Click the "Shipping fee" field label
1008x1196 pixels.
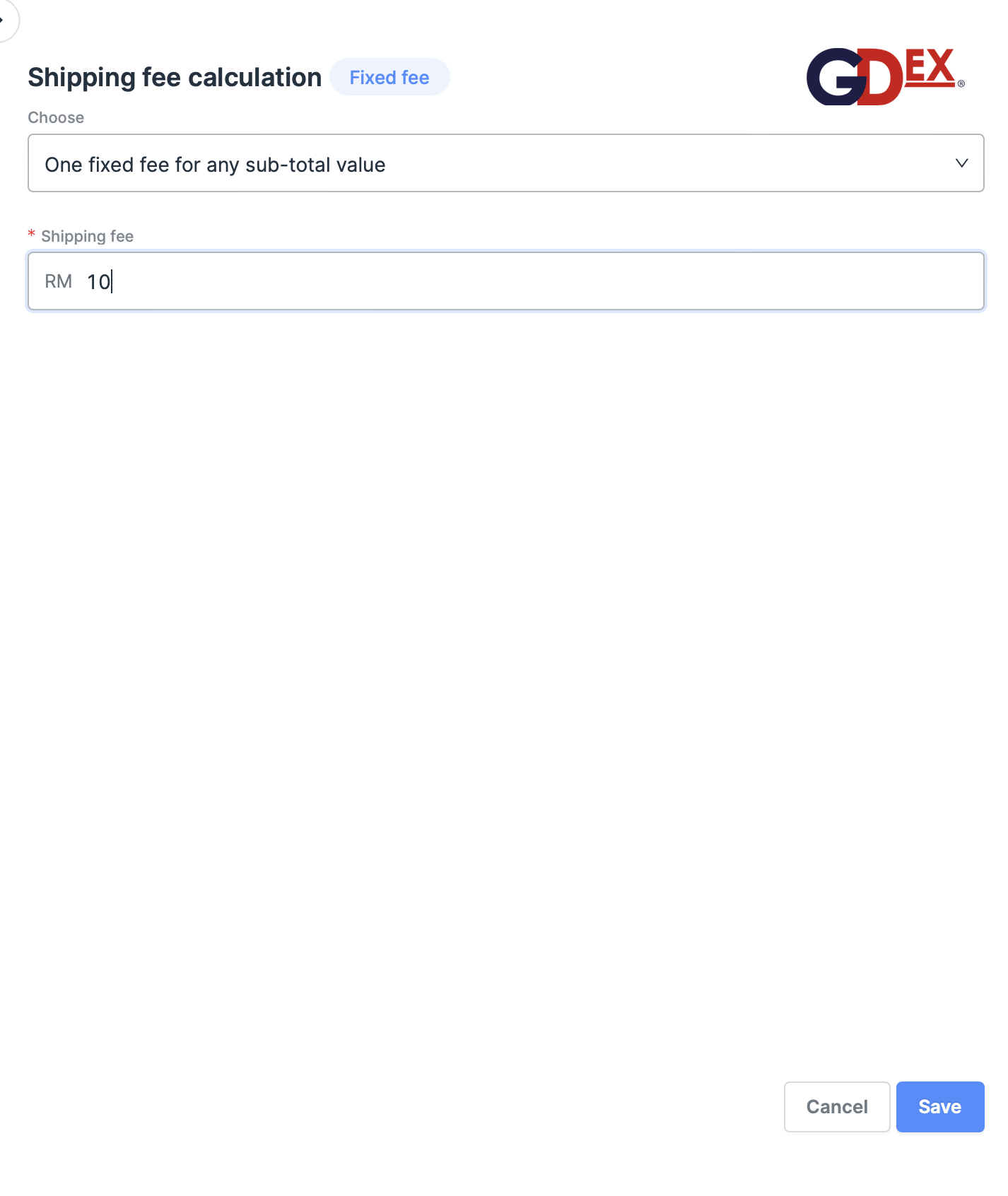click(x=87, y=236)
